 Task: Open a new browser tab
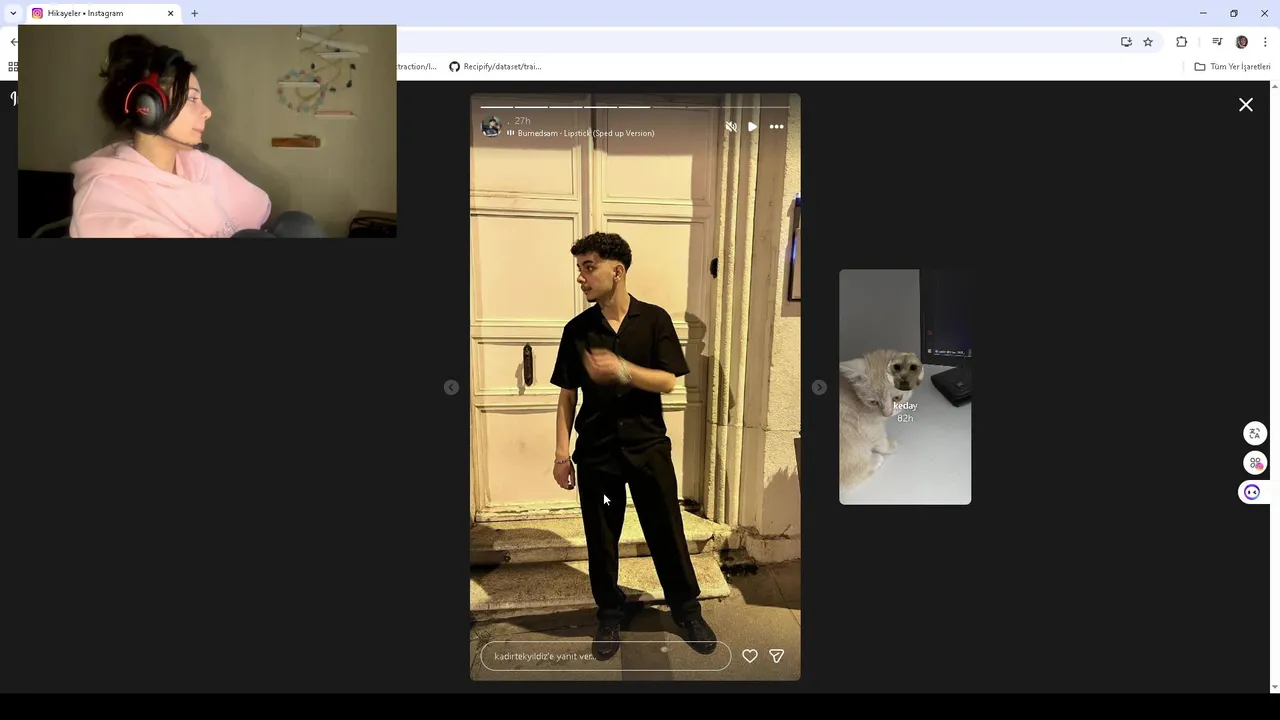click(194, 13)
